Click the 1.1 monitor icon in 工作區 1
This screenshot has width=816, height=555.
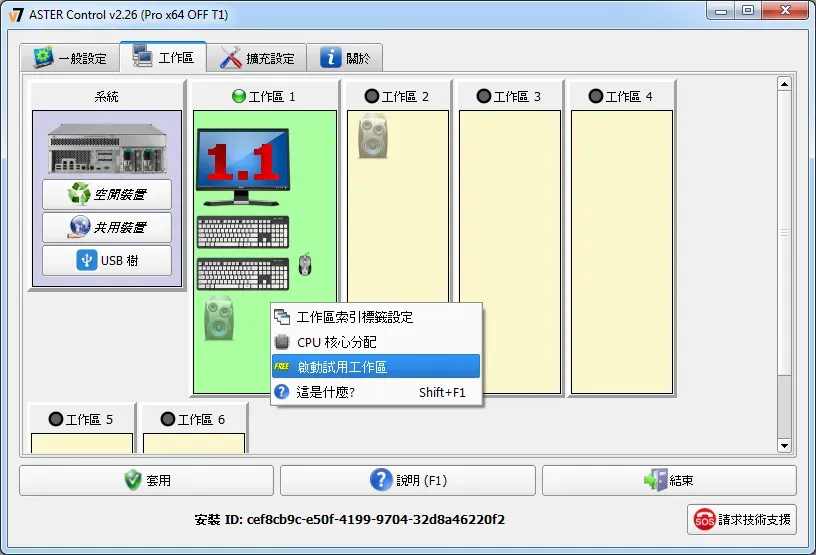(243, 161)
